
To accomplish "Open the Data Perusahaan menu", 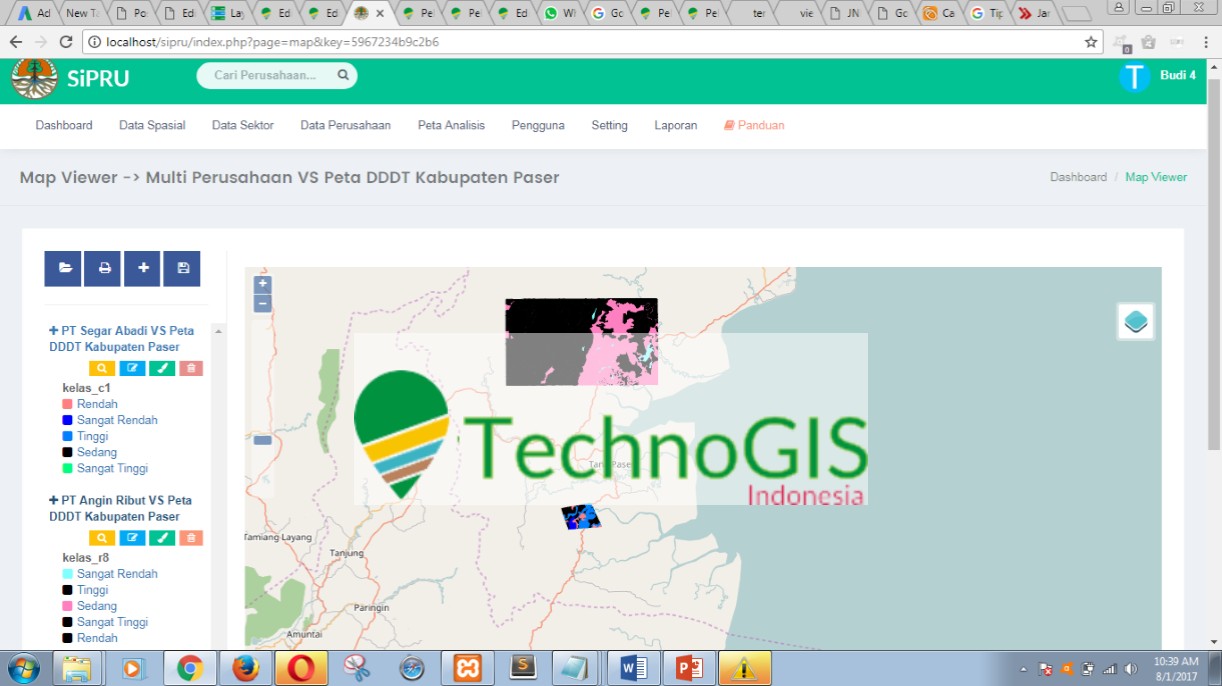I will [346, 125].
